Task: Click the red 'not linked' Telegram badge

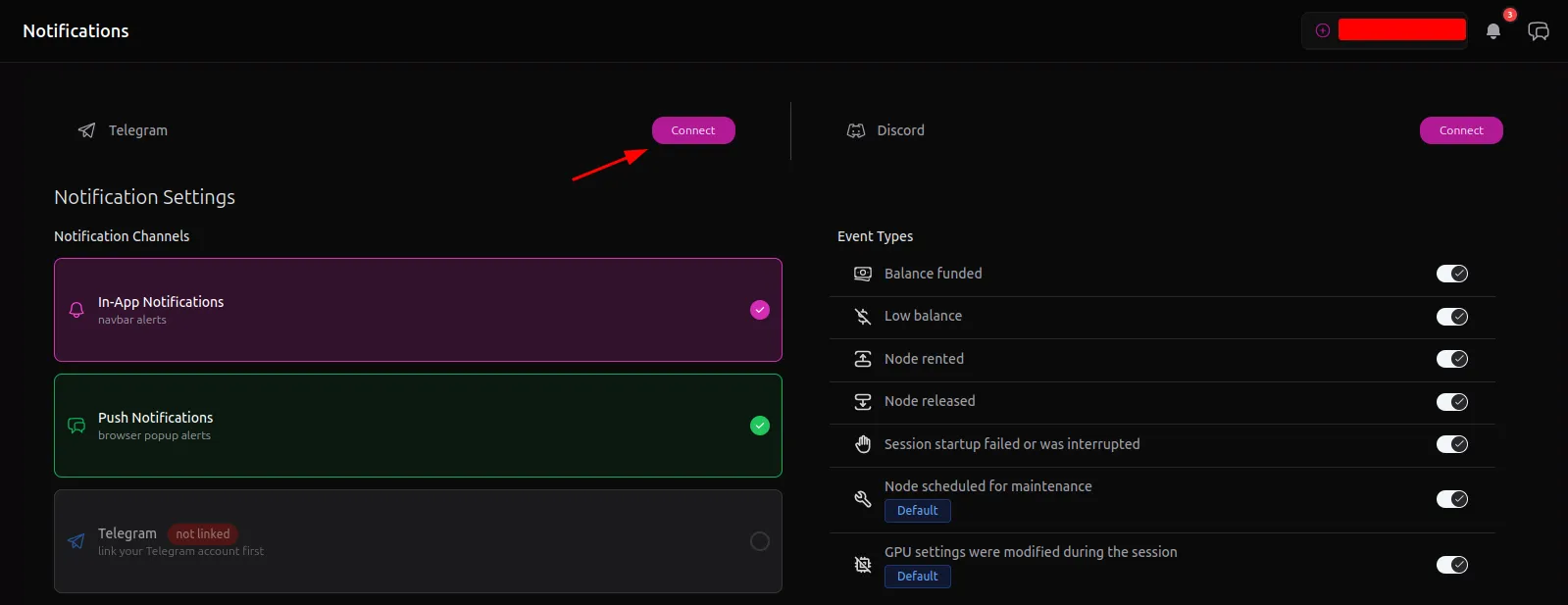Action: (x=203, y=534)
